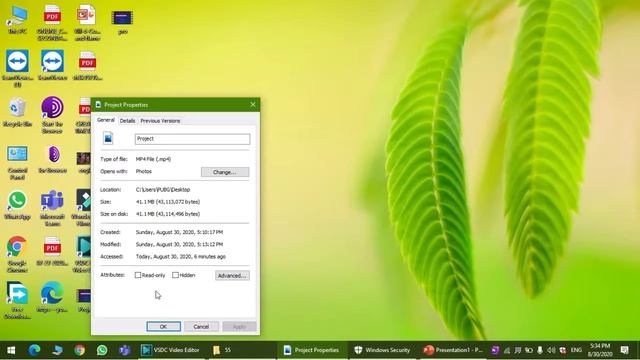Select the Google Chrome desktop icon
640x360 pixels.
click(x=17, y=253)
